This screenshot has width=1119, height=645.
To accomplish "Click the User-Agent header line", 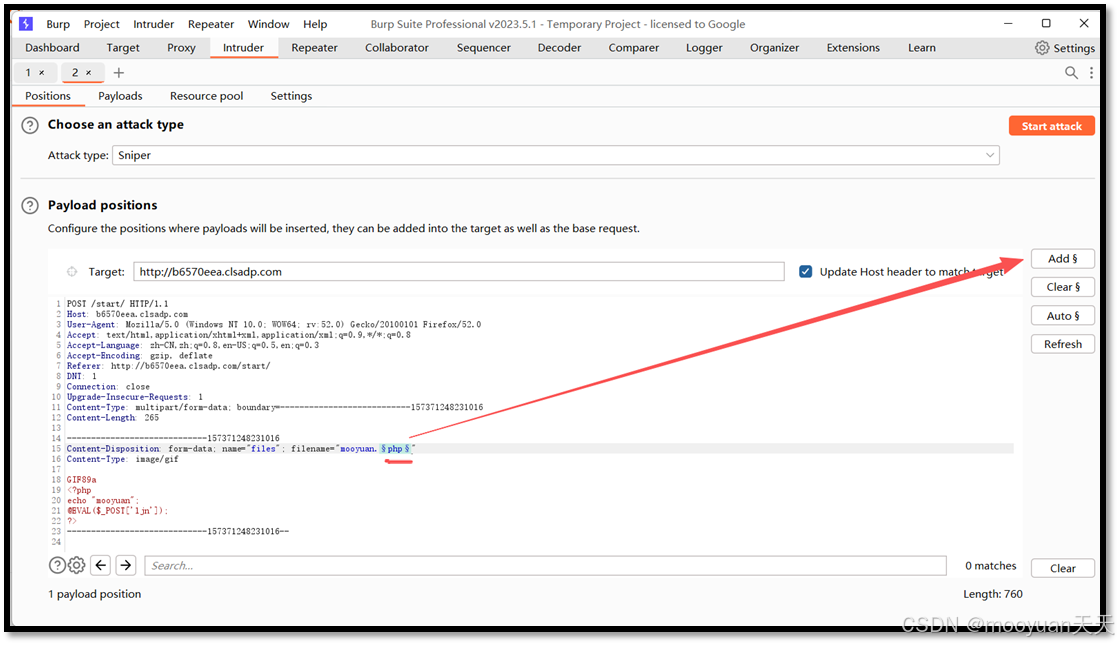I will 274,325.
